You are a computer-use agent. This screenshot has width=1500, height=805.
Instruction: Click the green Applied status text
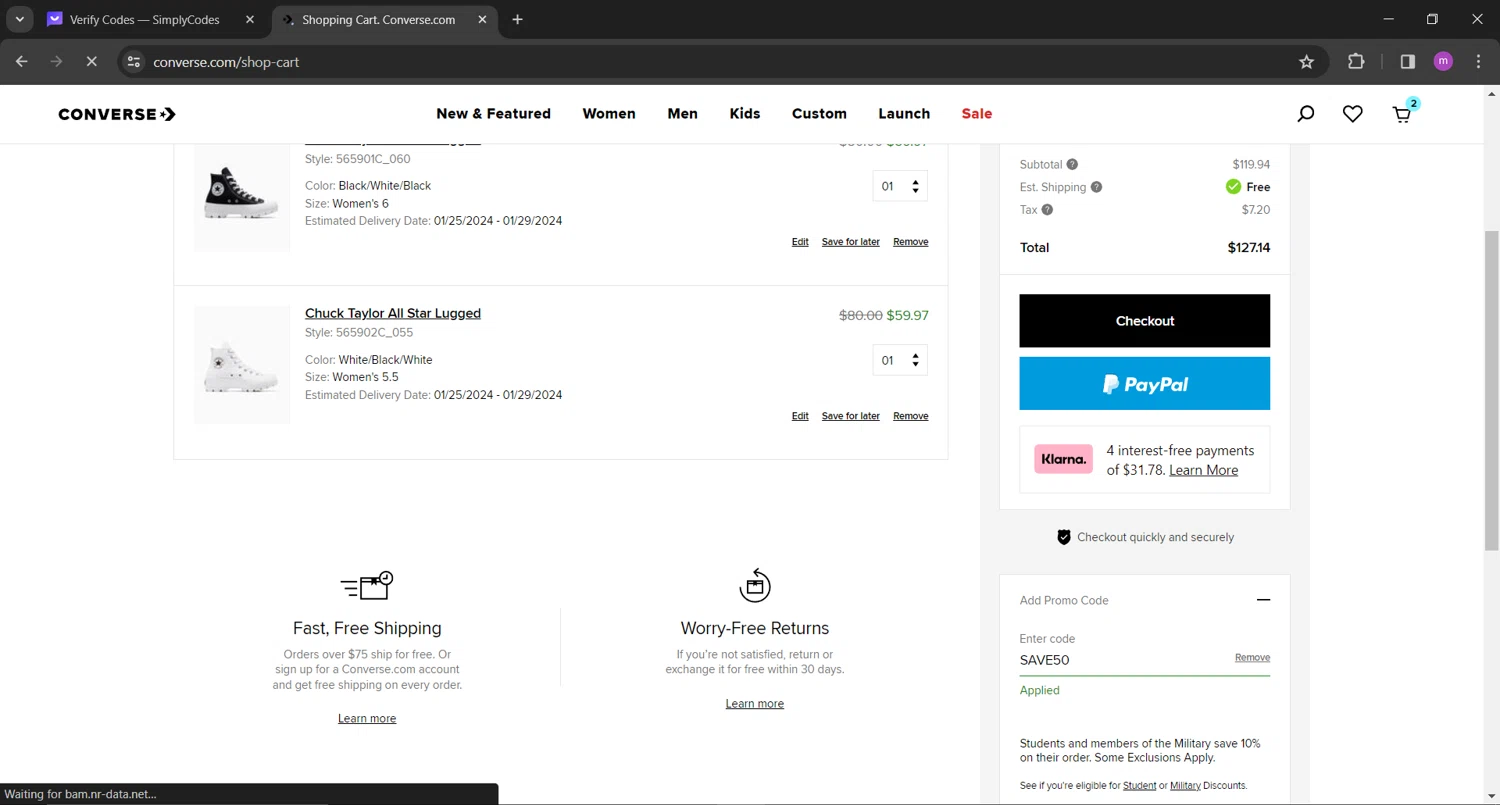1039,691
